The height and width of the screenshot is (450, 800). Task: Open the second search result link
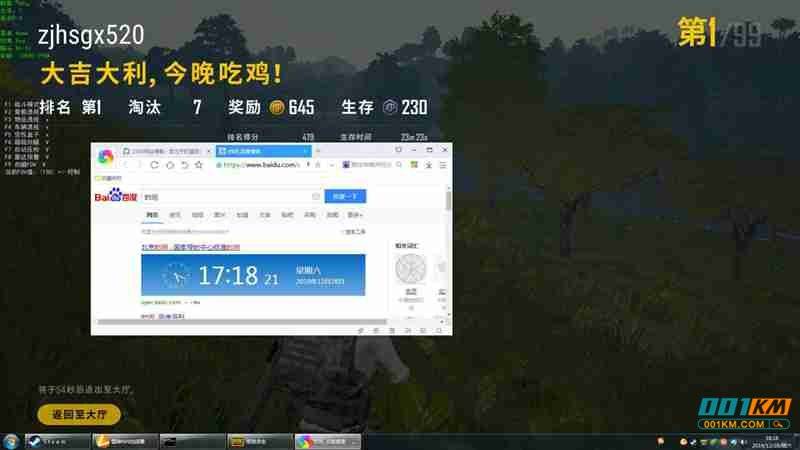click(x=163, y=316)
